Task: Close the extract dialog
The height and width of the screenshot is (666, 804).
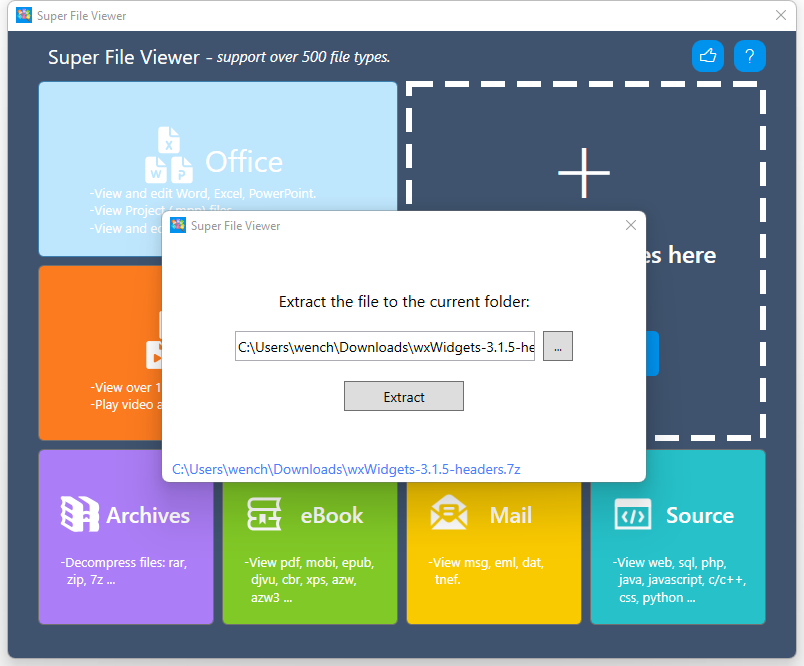Action: (x=630, y=226)
